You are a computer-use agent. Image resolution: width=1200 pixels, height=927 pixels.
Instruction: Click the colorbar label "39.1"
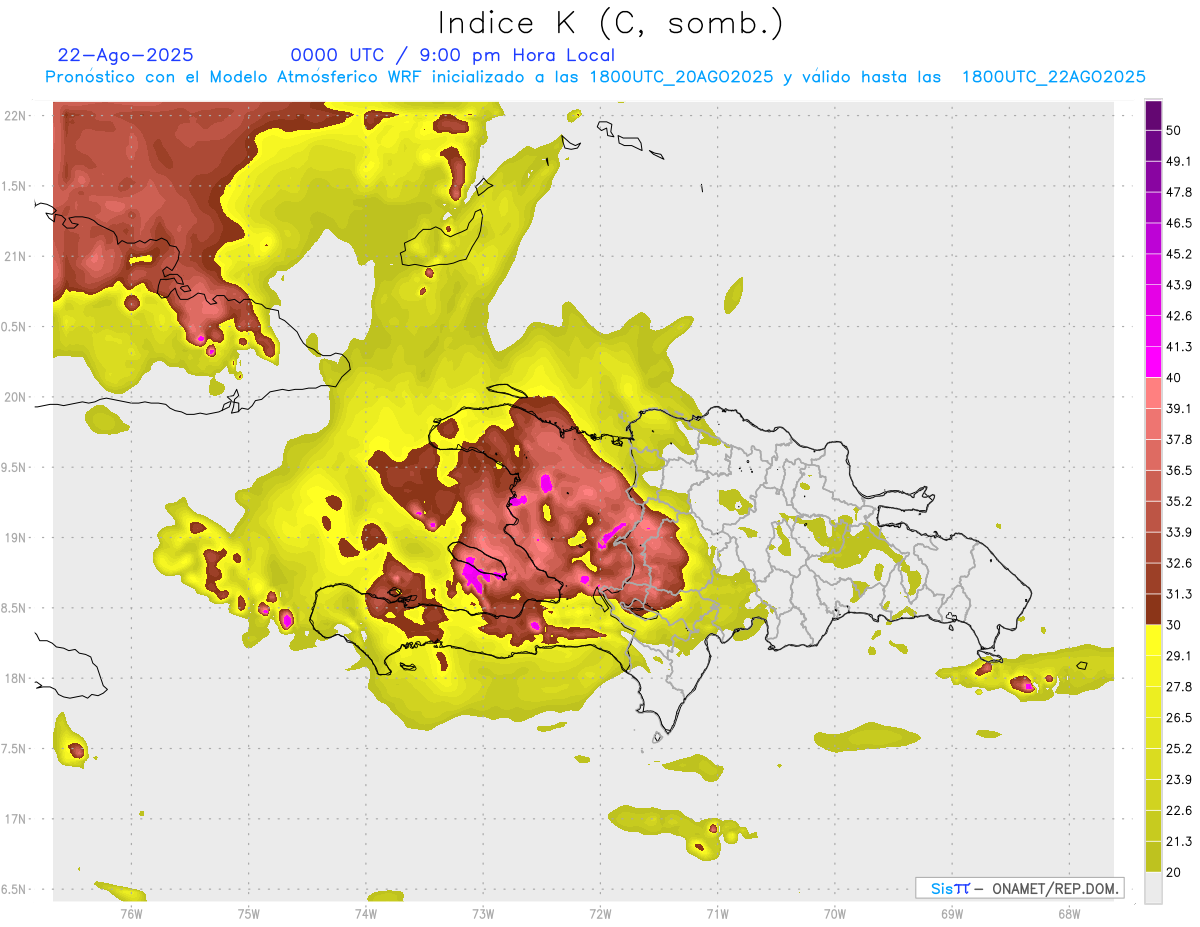pos(1180,409)
